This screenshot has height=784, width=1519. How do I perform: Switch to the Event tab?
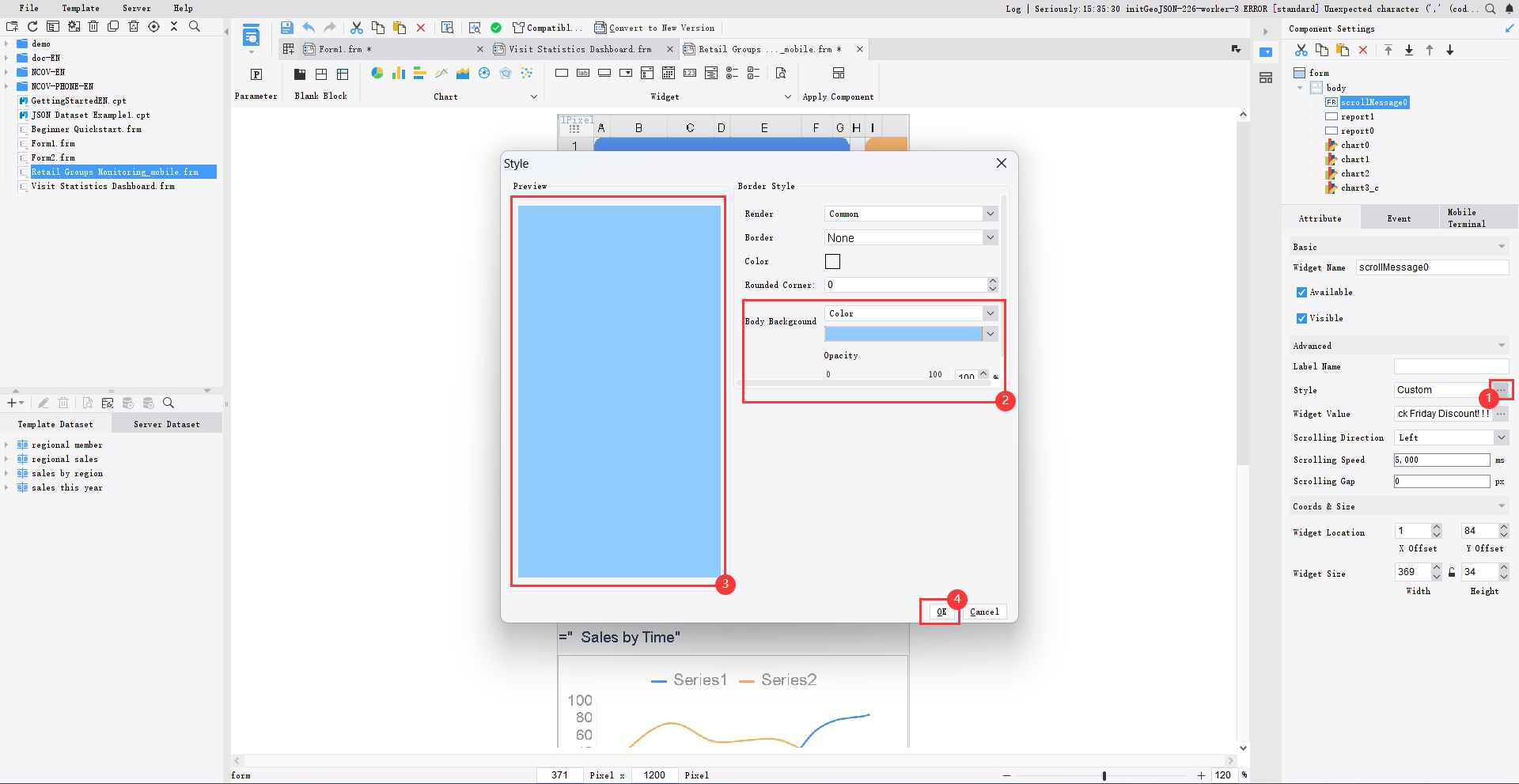(1399, 218)
